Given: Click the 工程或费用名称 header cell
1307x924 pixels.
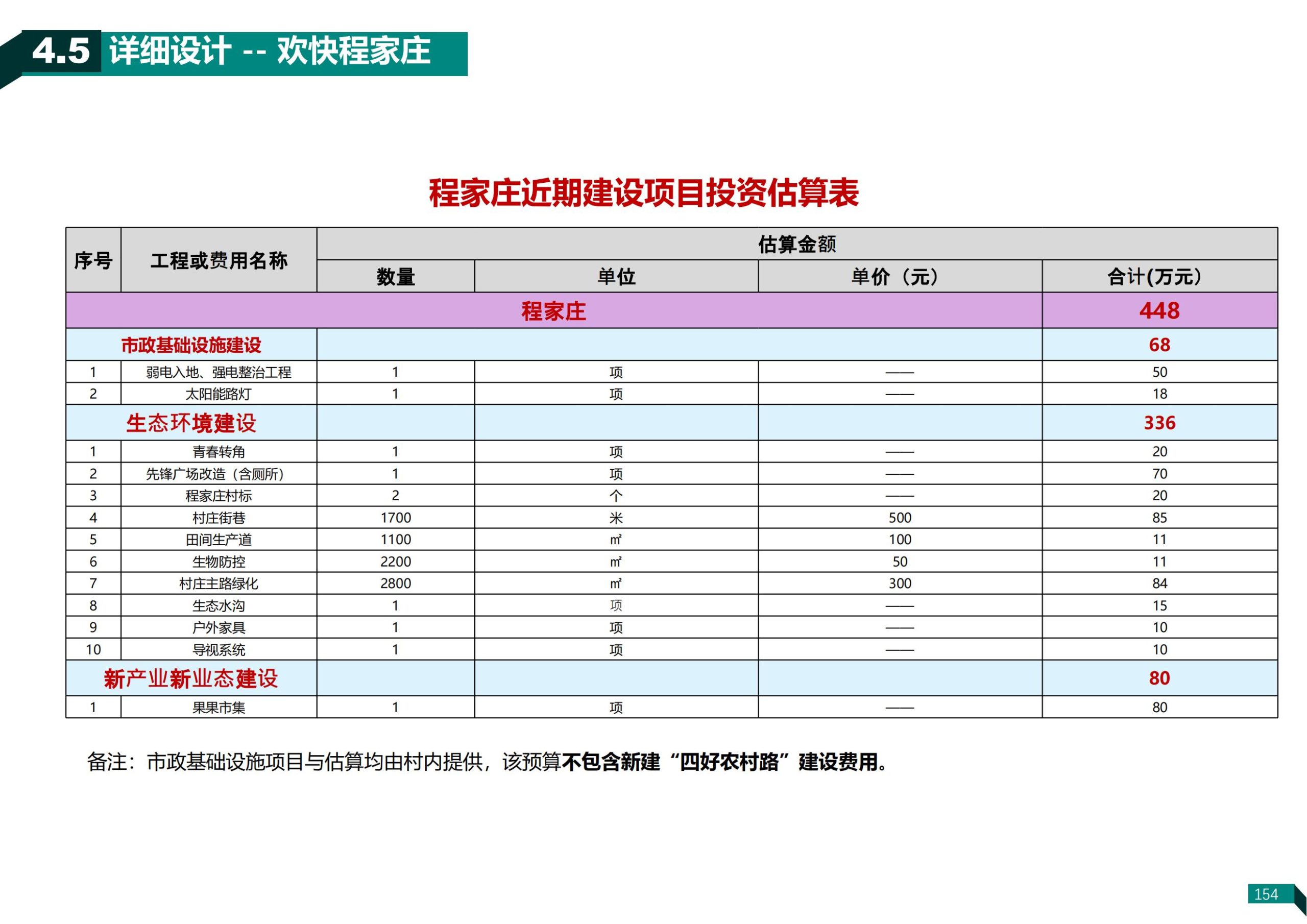Looking at the screenshot, I should click(x=219, y=261).
